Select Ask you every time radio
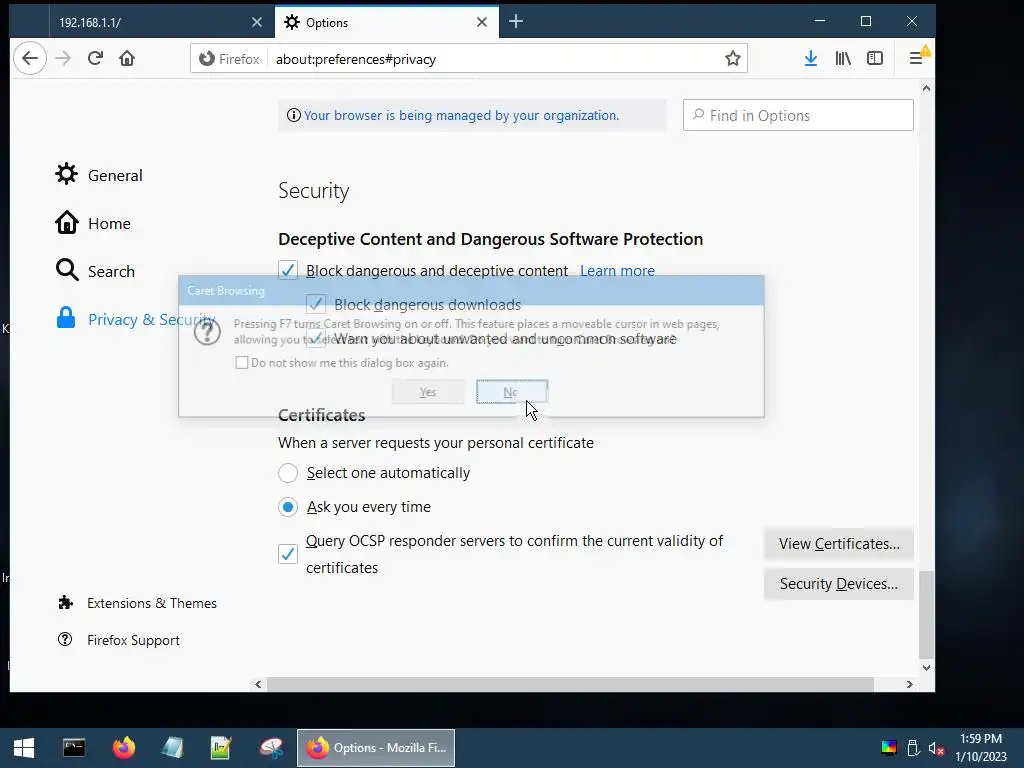The height and width of the screenshot is (768, 1024). (288, 507)
